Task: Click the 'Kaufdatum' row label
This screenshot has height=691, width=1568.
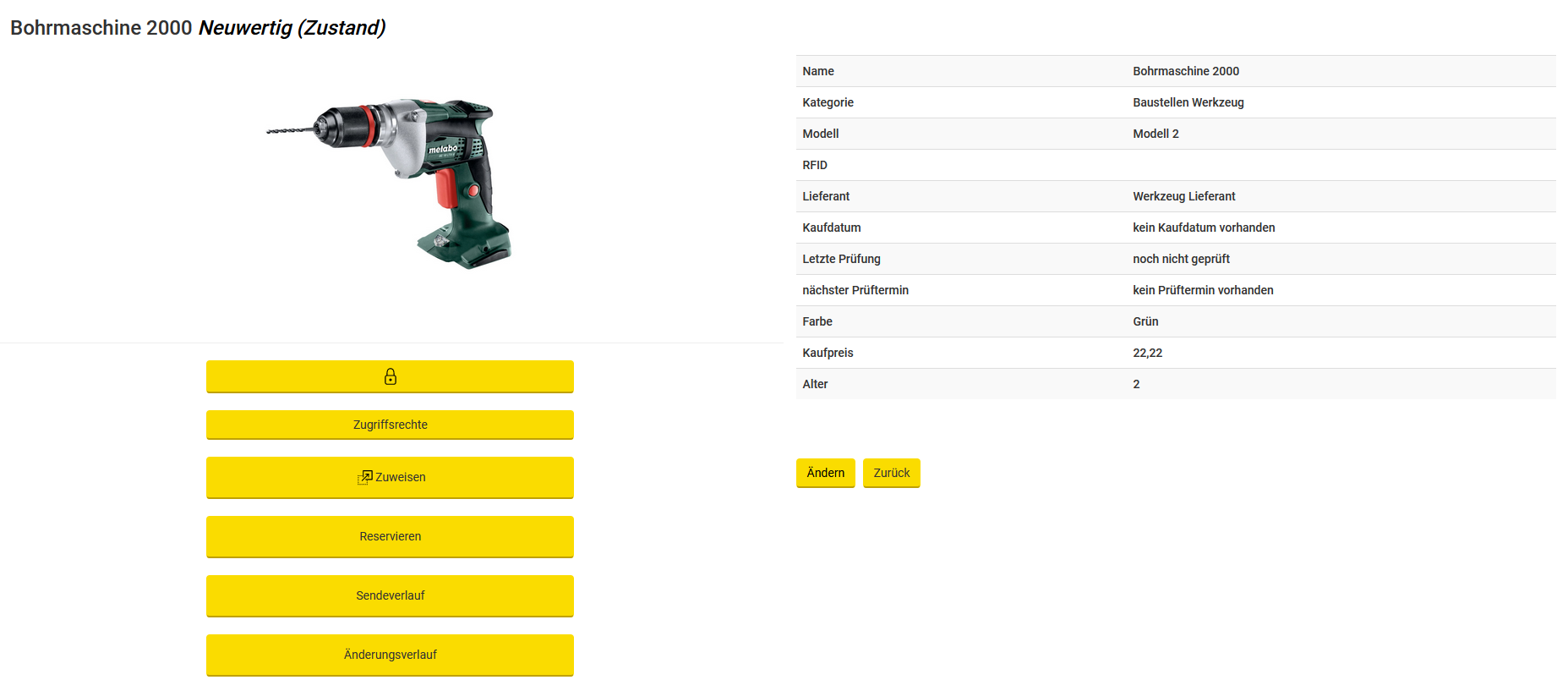Action: click(832, 228)
